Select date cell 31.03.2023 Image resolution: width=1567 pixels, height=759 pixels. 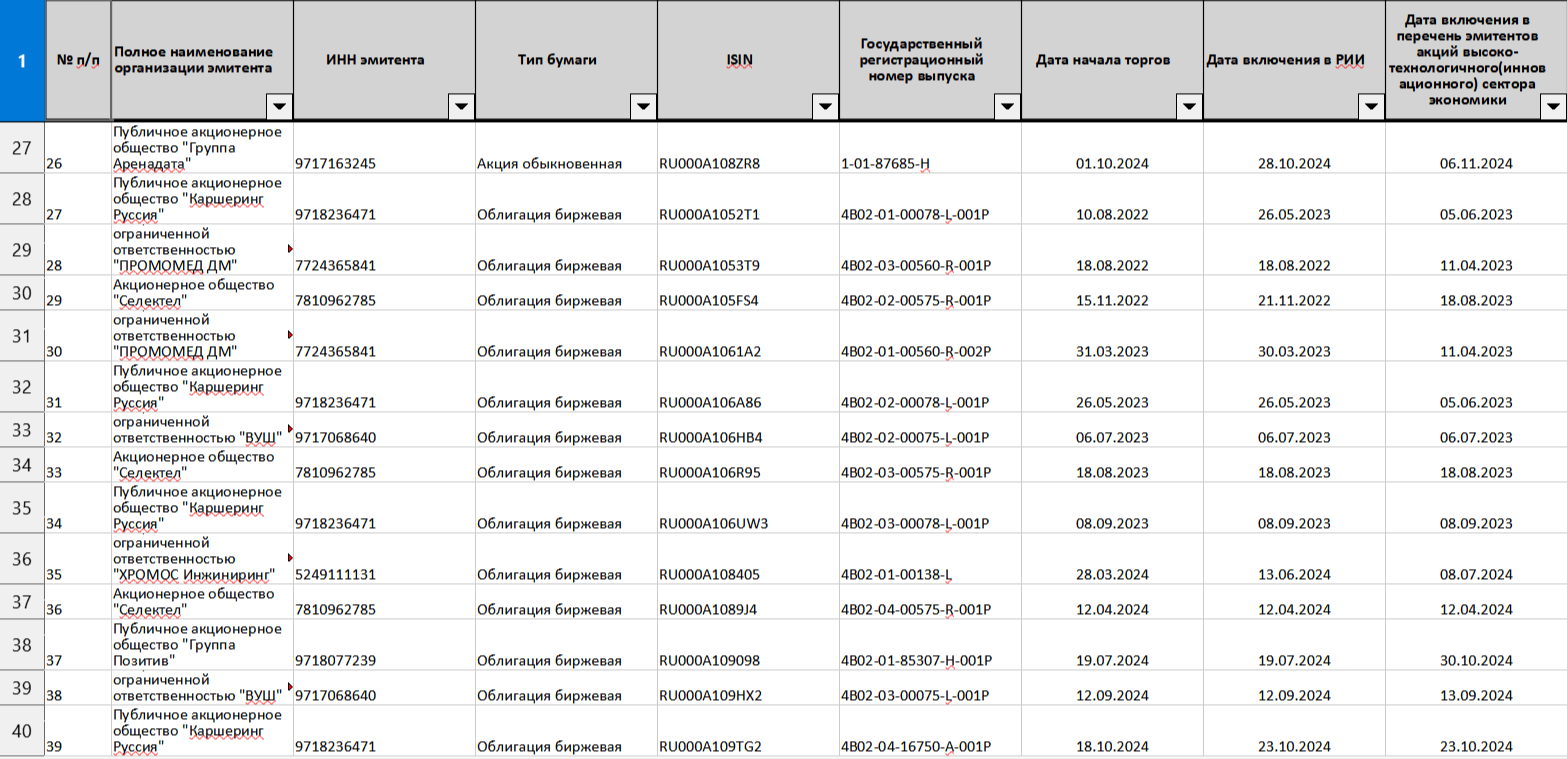pos(1112,336)
